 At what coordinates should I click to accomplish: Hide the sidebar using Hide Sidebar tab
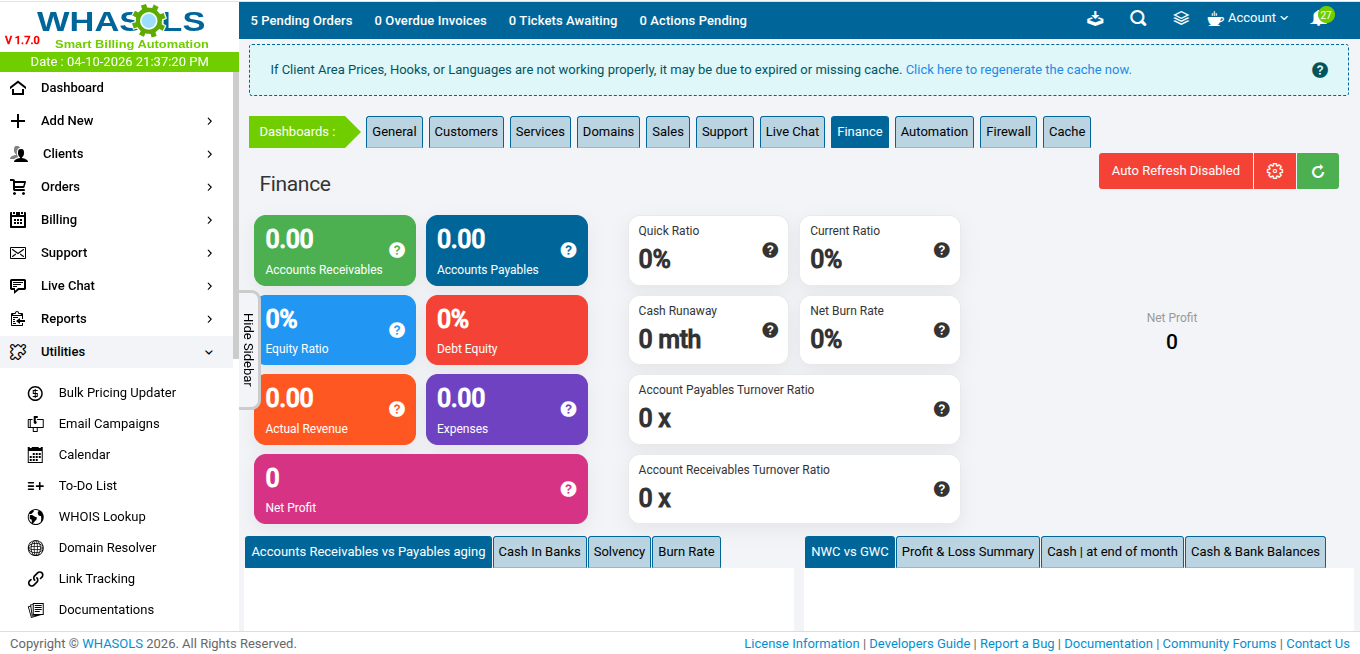[x=248, y=349]
